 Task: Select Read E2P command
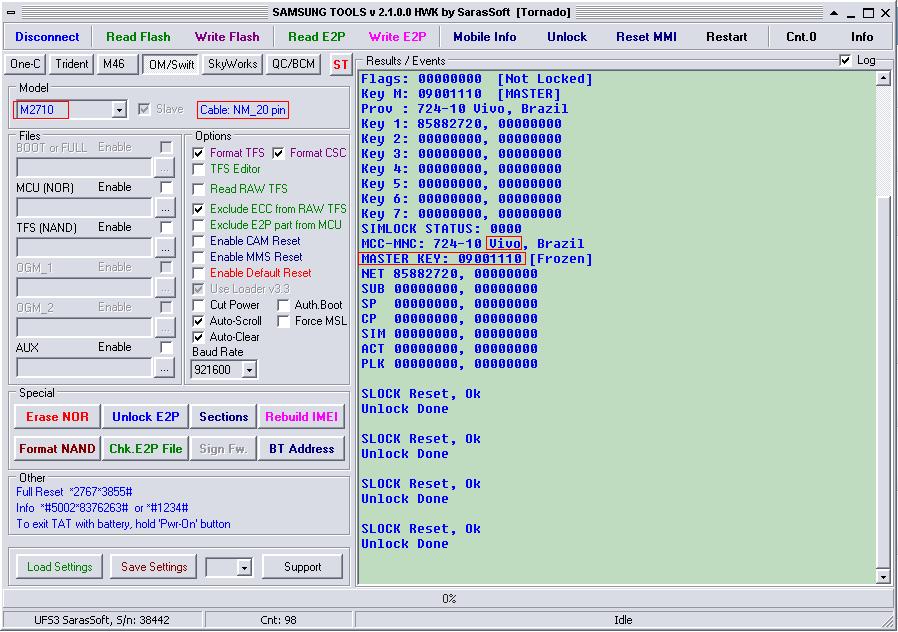[x=316, y=37]
